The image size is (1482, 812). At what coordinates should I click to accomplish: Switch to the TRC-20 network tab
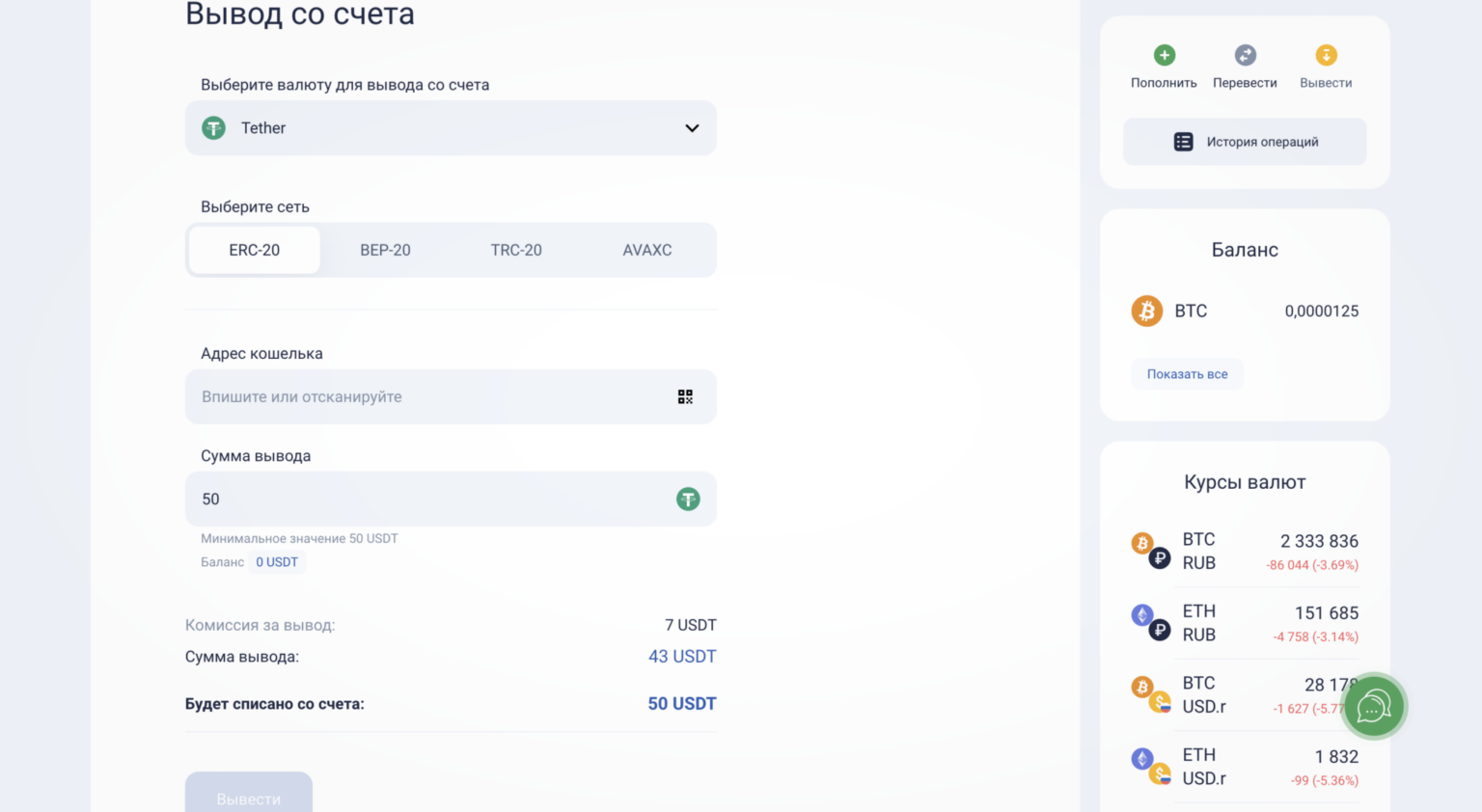tap(516, 249)
